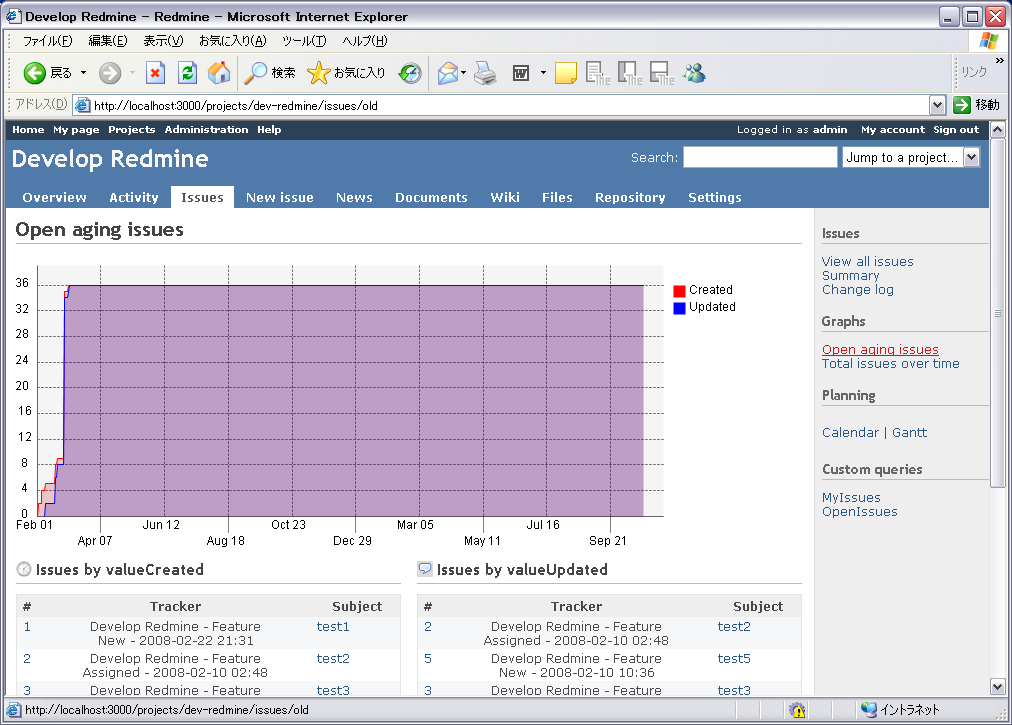Screen dimensions: 1012x725
Task: Click the intranet zone globe icon
Action: pos(869,710)
